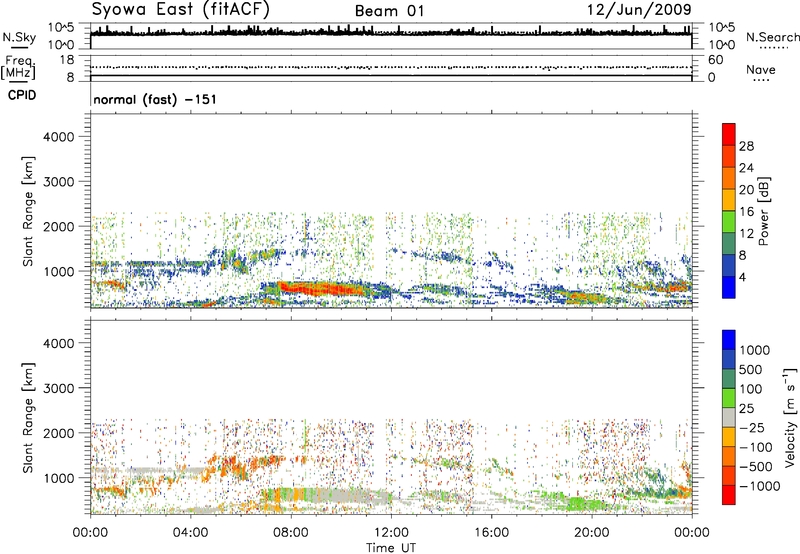Image resolution: width=800 pixels, height=554 pixels.
Task: Click the gray -25 to 25 velocity swatch
Action: tap(729, 418)
